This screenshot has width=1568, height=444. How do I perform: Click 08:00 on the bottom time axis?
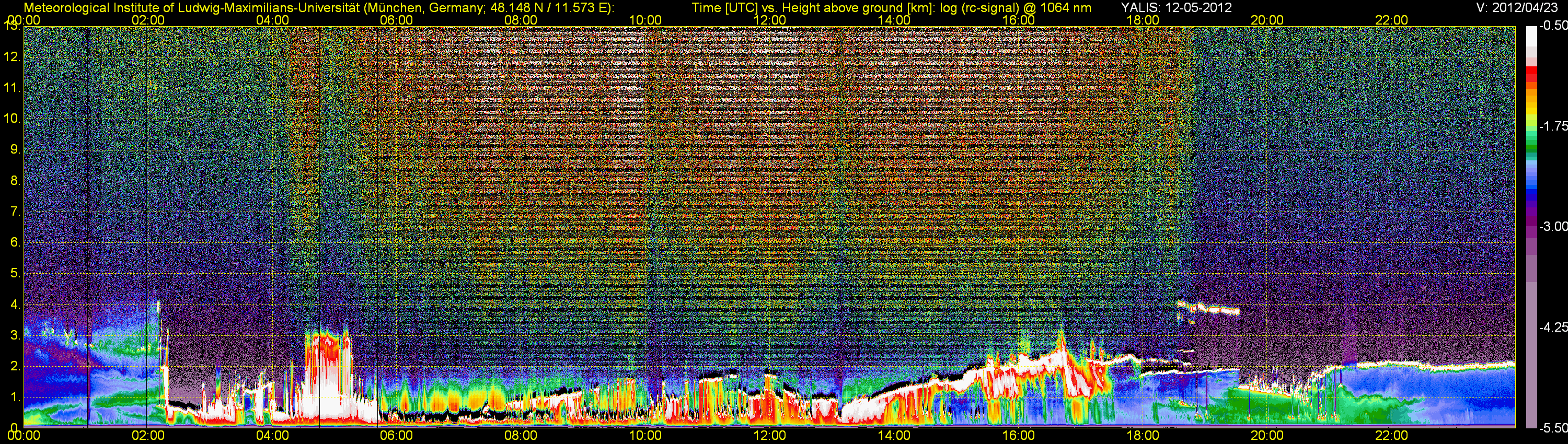coord(521,436)
